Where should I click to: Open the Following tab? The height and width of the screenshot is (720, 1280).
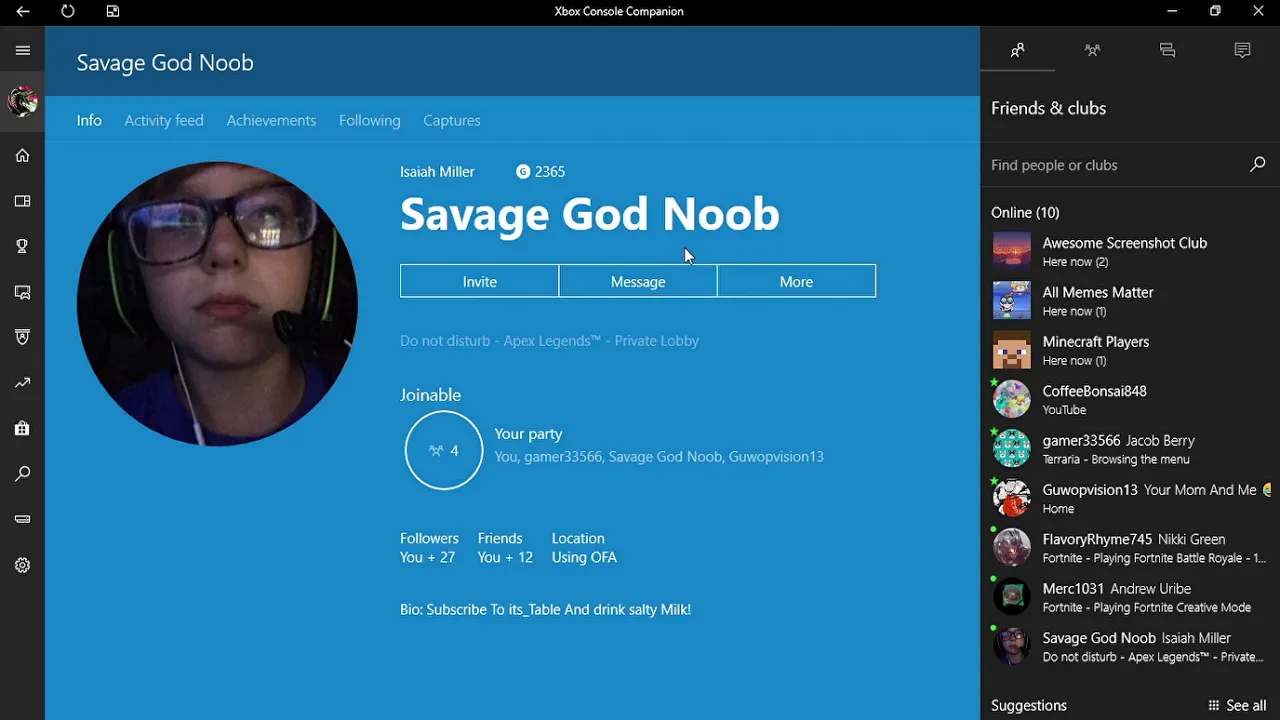coord(369,120)
